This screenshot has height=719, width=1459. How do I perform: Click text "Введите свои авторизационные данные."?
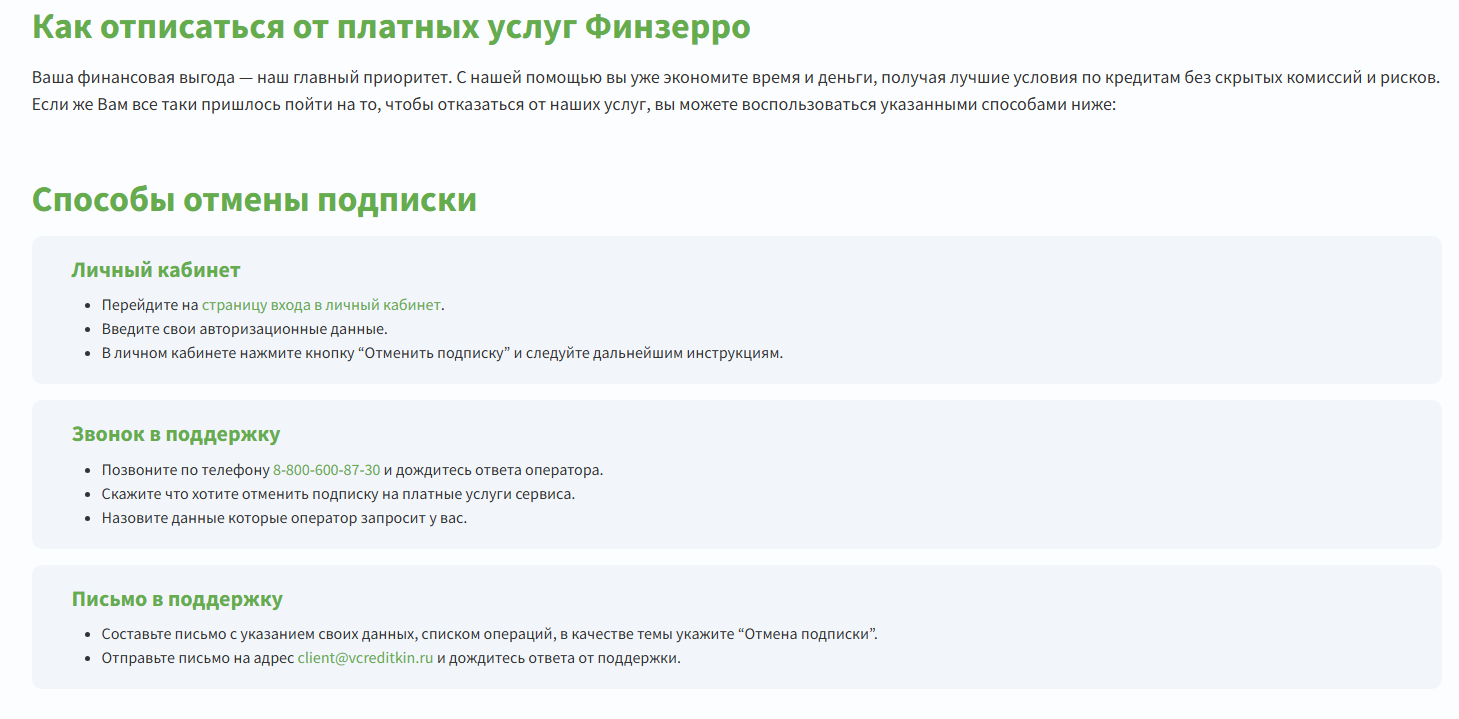pos(244,329)
